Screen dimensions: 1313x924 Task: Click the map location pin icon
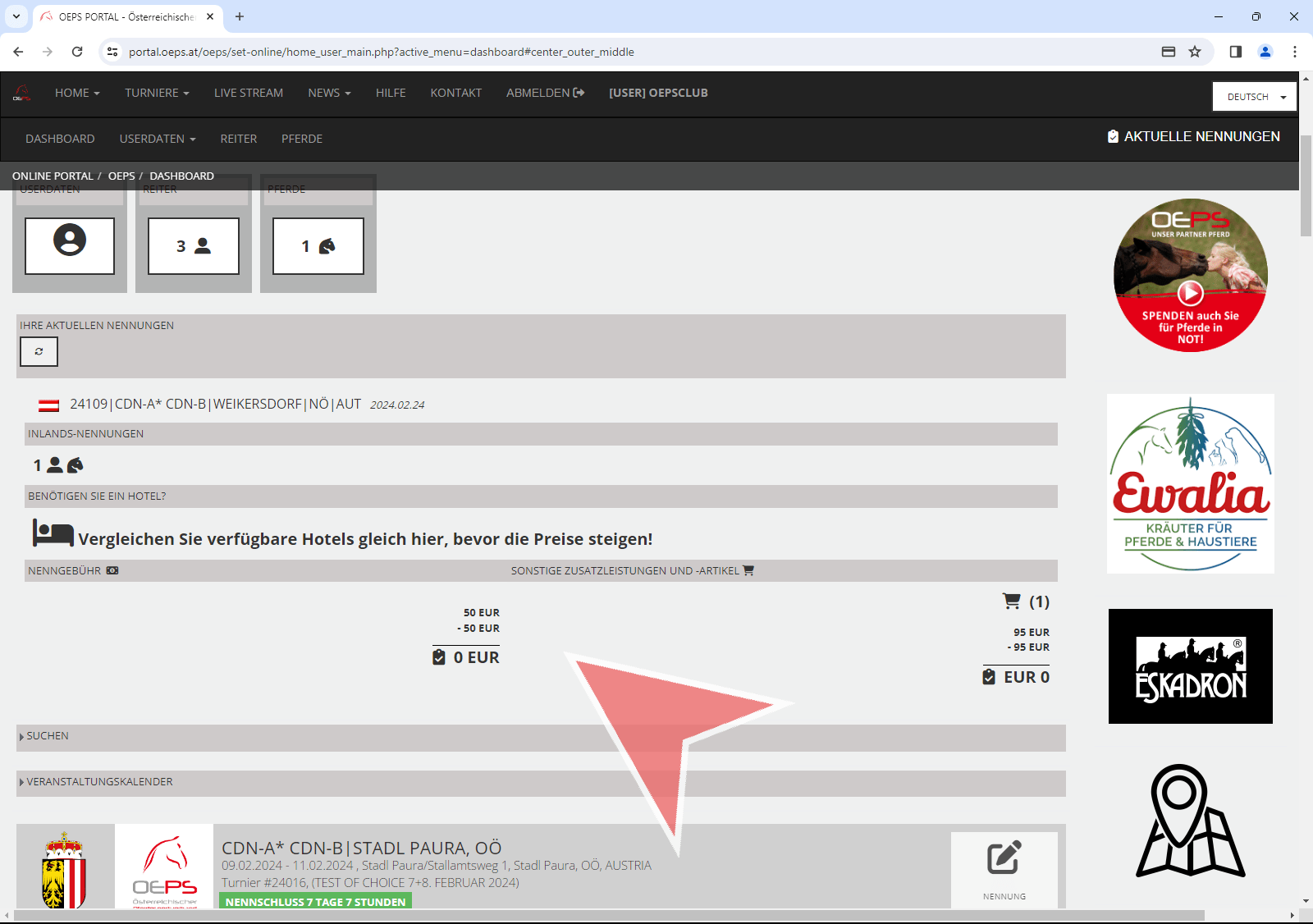tap(1190, 821)
